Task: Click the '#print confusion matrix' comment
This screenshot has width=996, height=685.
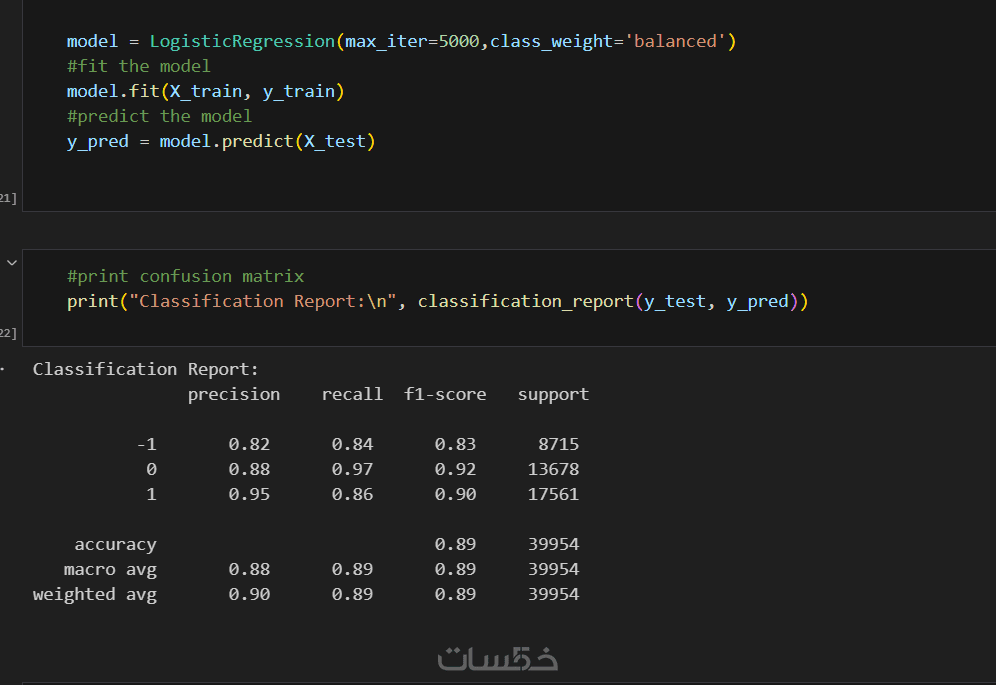Action: pos(185,276)
